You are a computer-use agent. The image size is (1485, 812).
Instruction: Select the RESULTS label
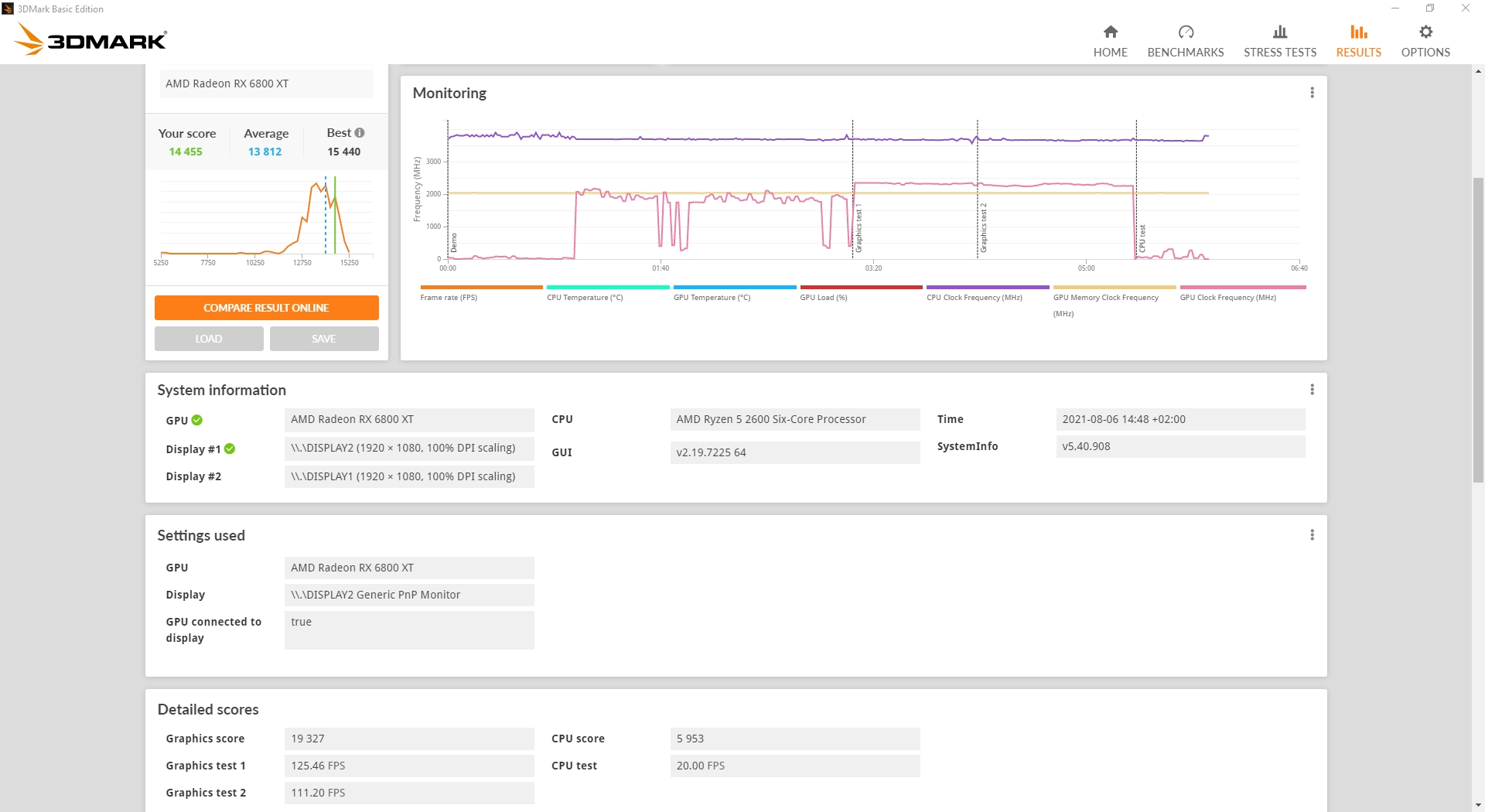pos(1359,53)
